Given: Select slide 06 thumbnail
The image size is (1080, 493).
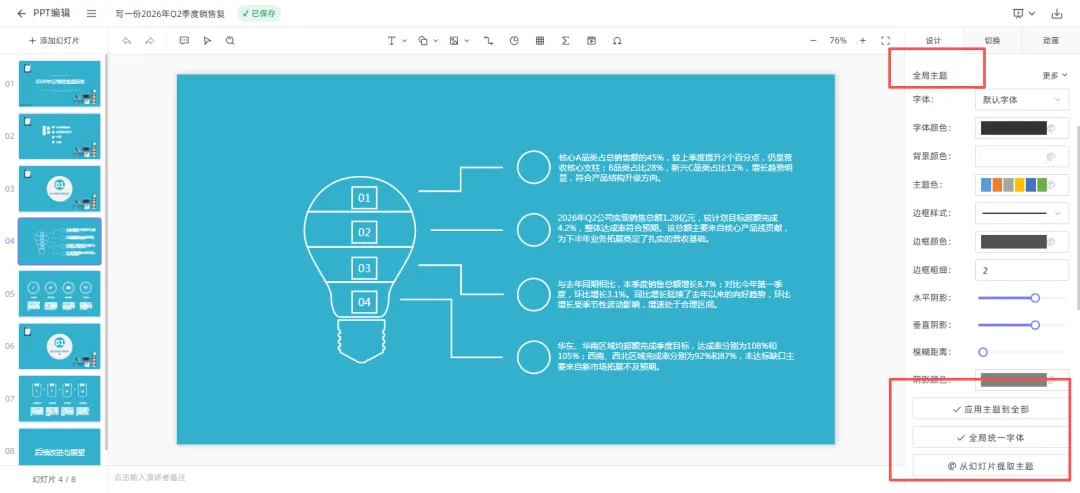Looking at the screenshot, I should coord(59,346).
